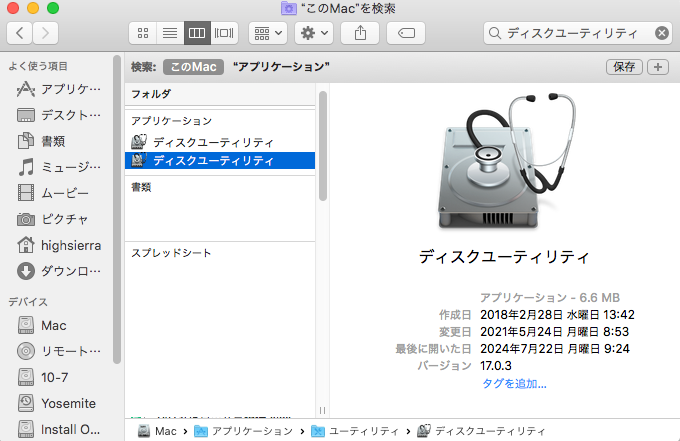
Task: Click the デバイス sidebar heading
Action: [x=28, y=302]
